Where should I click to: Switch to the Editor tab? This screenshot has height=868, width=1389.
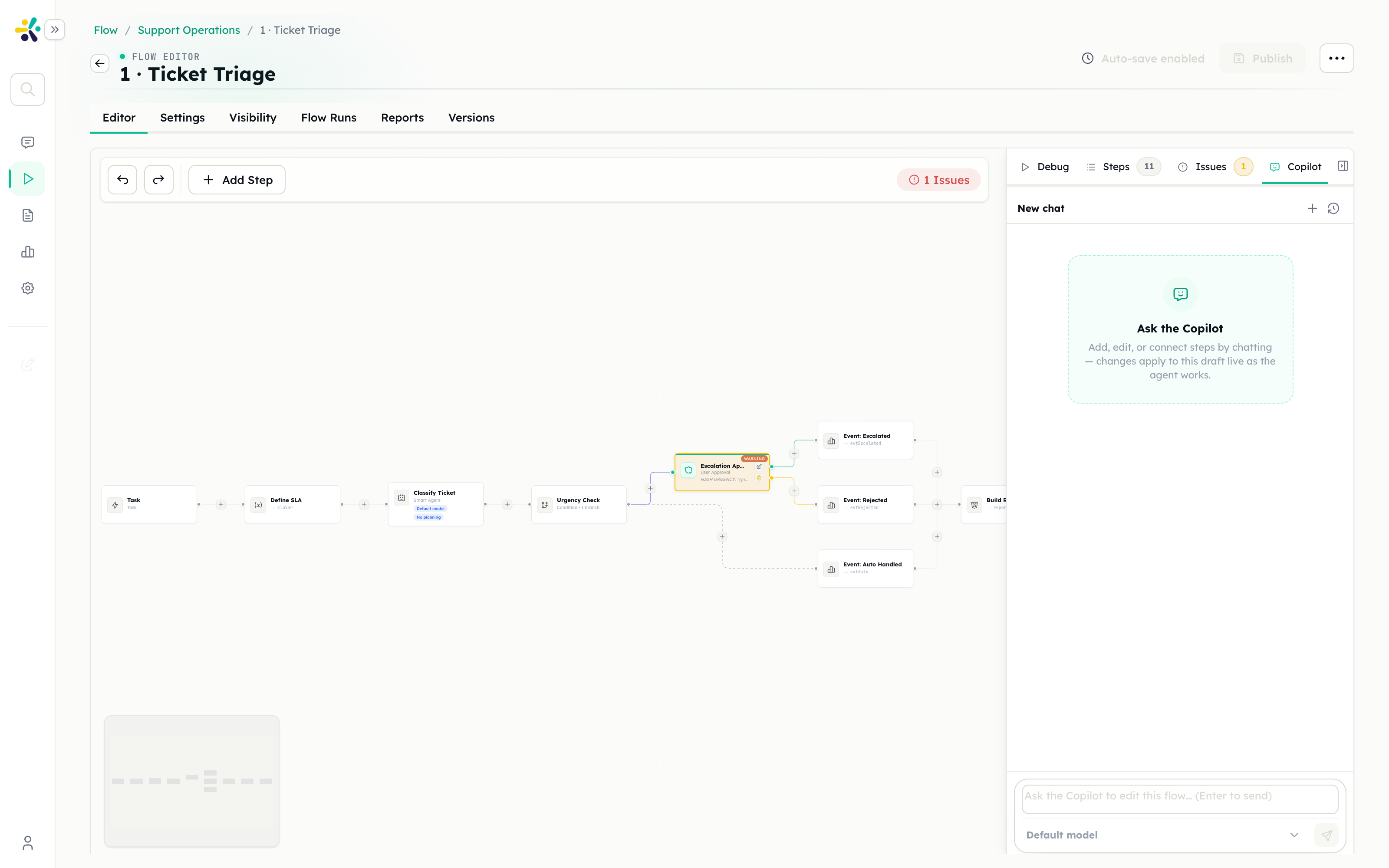tap(119, 117)
